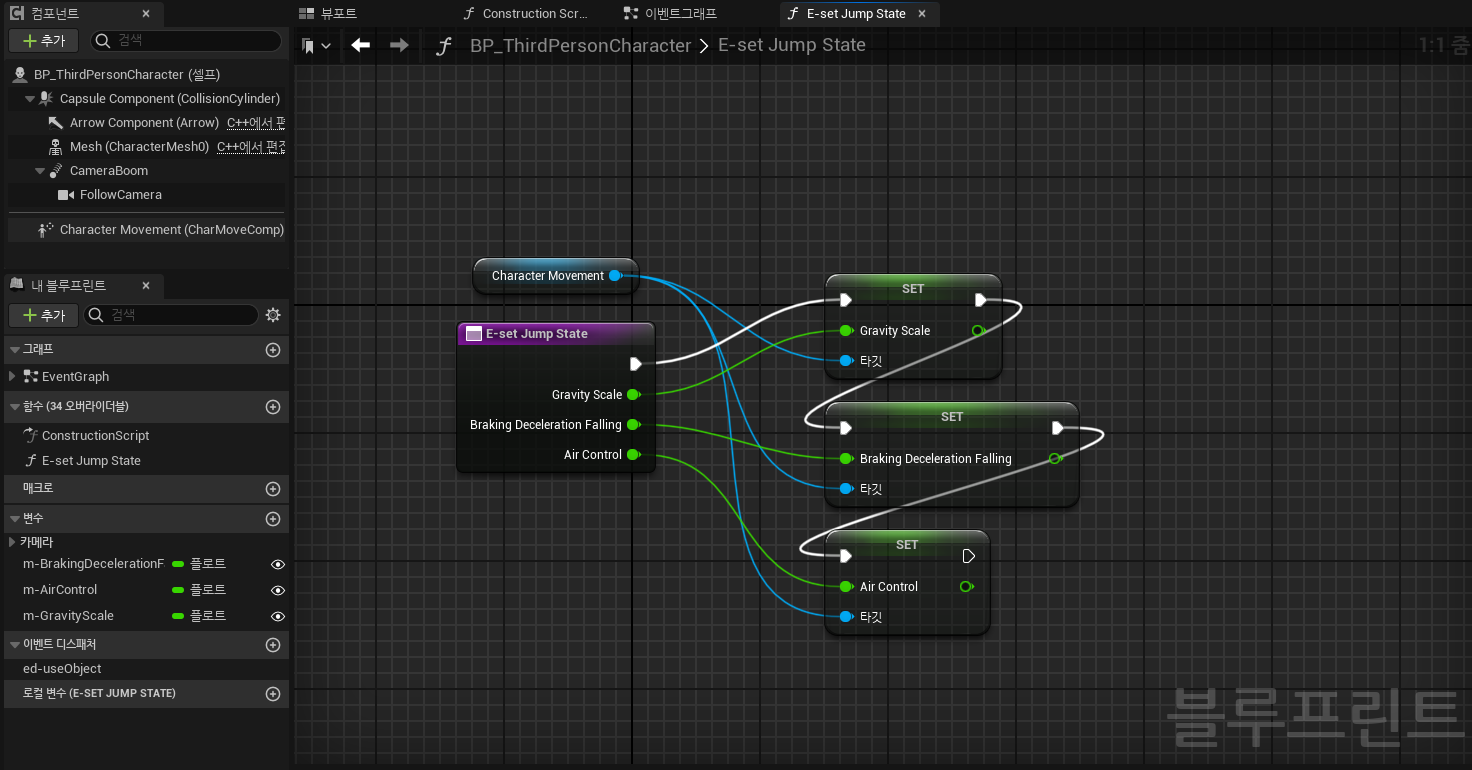Select the m-AirControl variable

(60, 590)
